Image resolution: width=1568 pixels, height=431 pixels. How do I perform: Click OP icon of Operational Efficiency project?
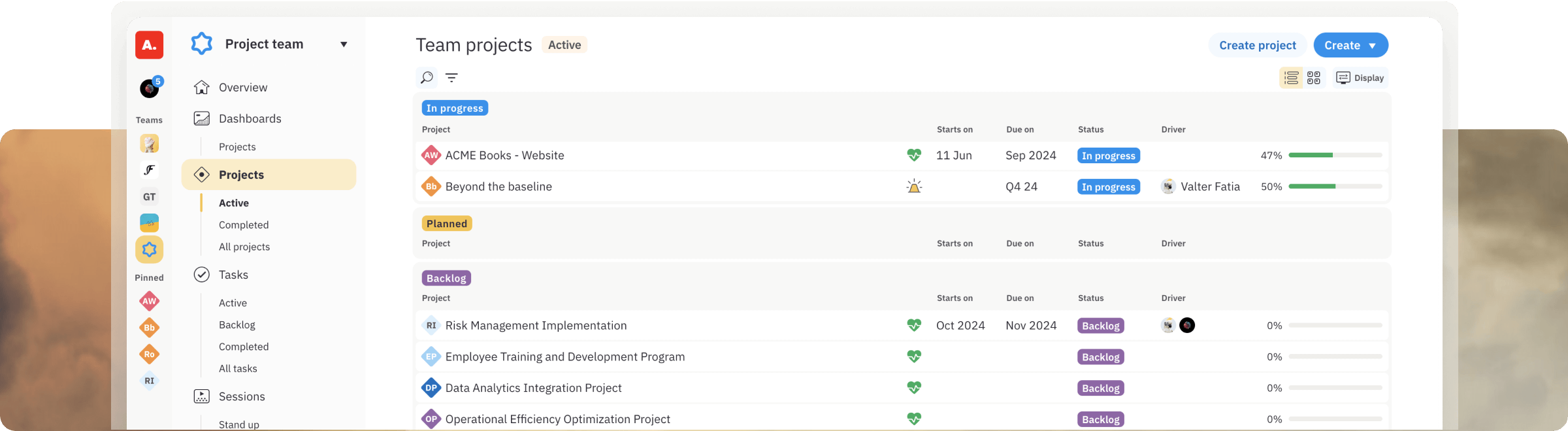pyautogui.click(x=431, y=419)
